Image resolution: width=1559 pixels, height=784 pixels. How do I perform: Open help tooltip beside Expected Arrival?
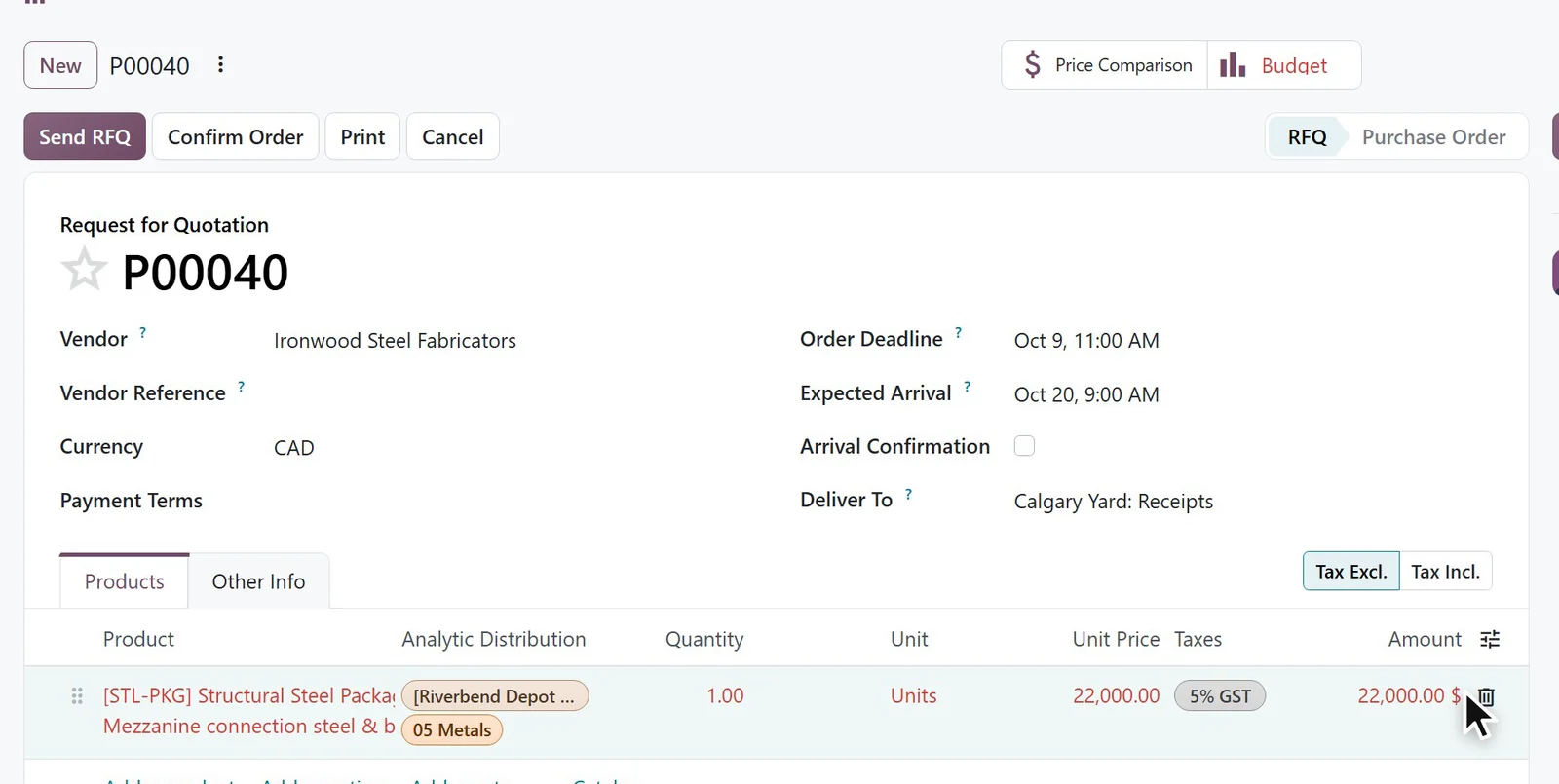(x=968, y=387)
